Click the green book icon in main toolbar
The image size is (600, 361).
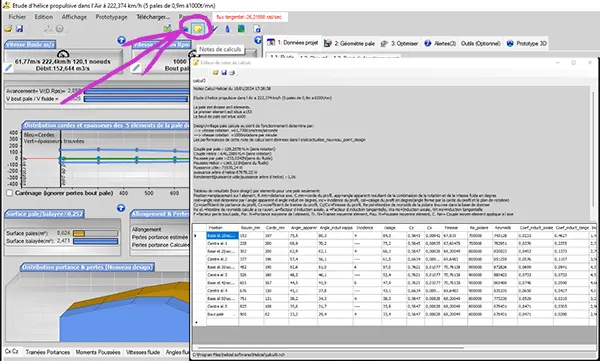point(241,29)
